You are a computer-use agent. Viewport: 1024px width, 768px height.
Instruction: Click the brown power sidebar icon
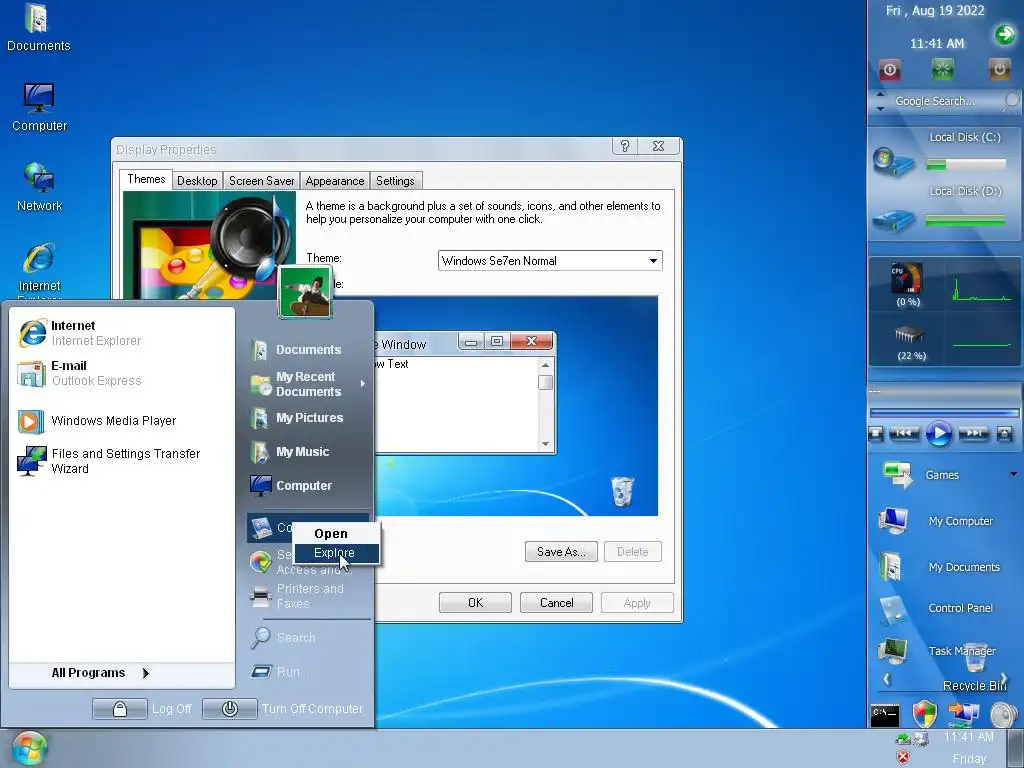pos(999,69)
